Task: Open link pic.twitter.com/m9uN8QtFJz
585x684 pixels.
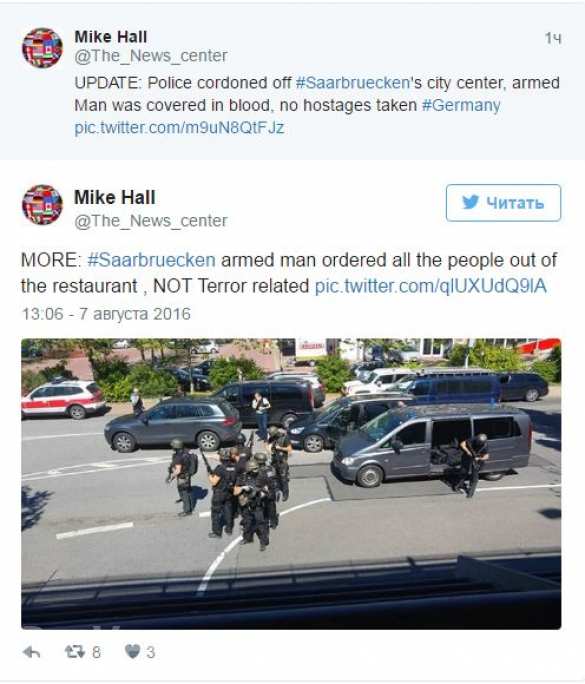Action: 179,128
